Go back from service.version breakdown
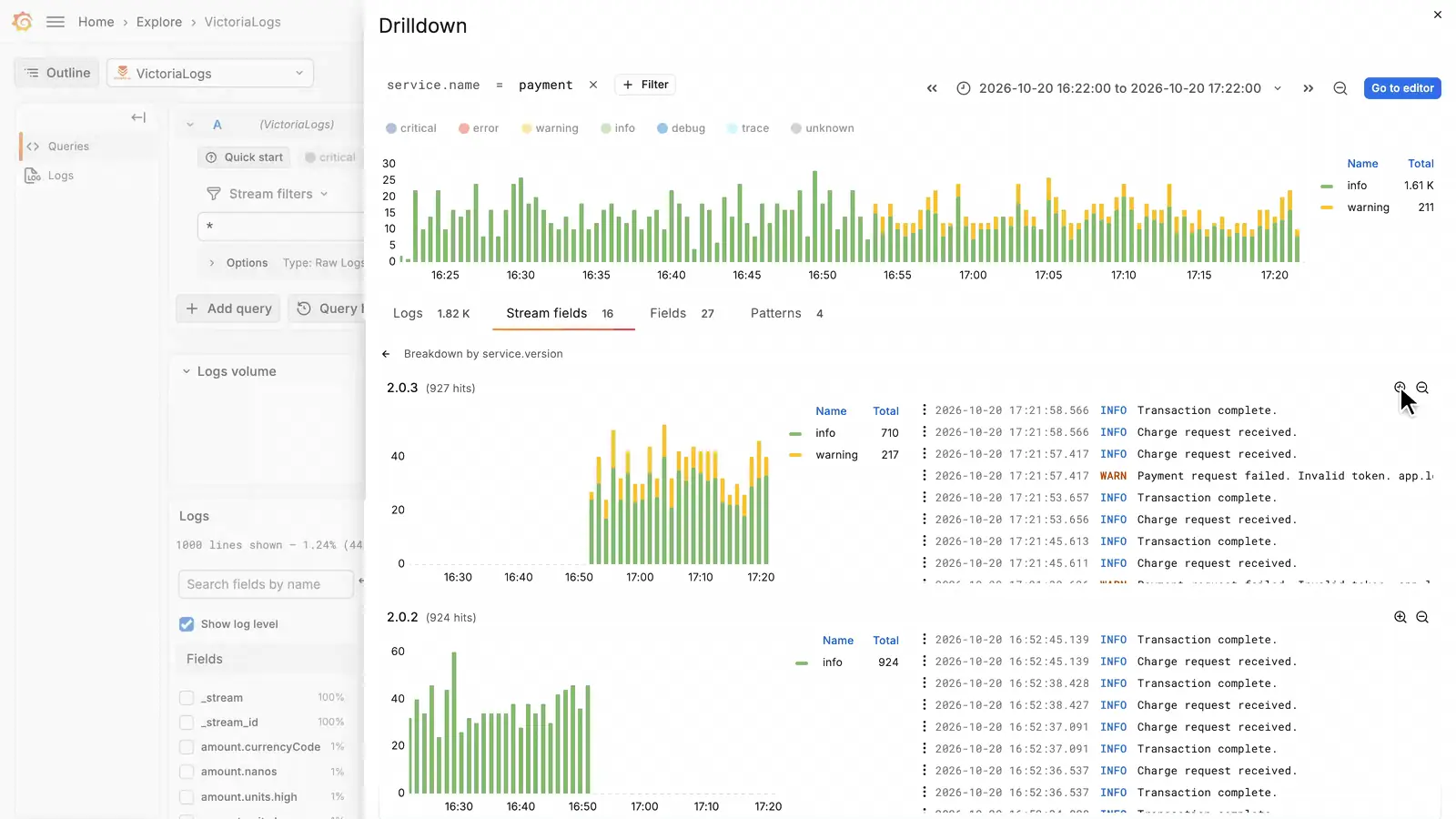The height and width of the screenshot is (819, 1456). (x=386, y=354)
